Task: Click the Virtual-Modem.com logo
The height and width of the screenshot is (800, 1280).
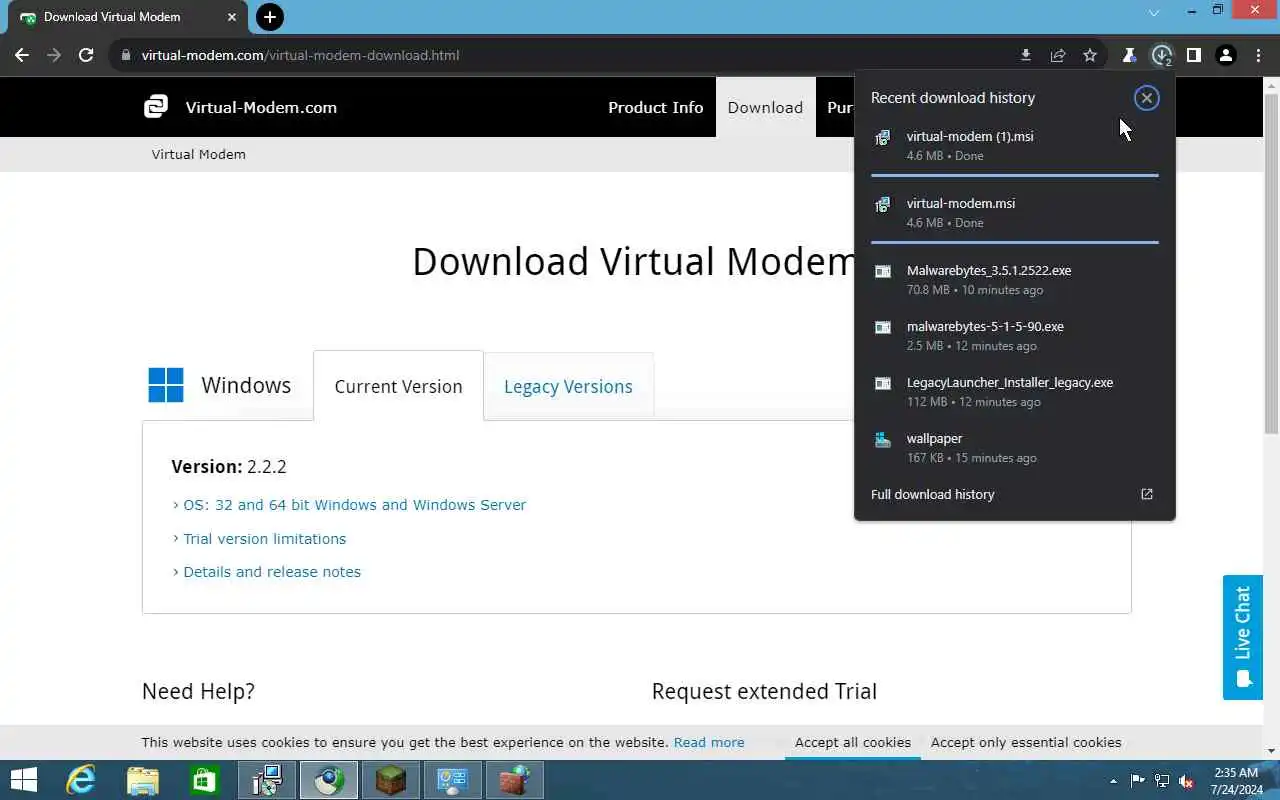Action: coord(240,107)
